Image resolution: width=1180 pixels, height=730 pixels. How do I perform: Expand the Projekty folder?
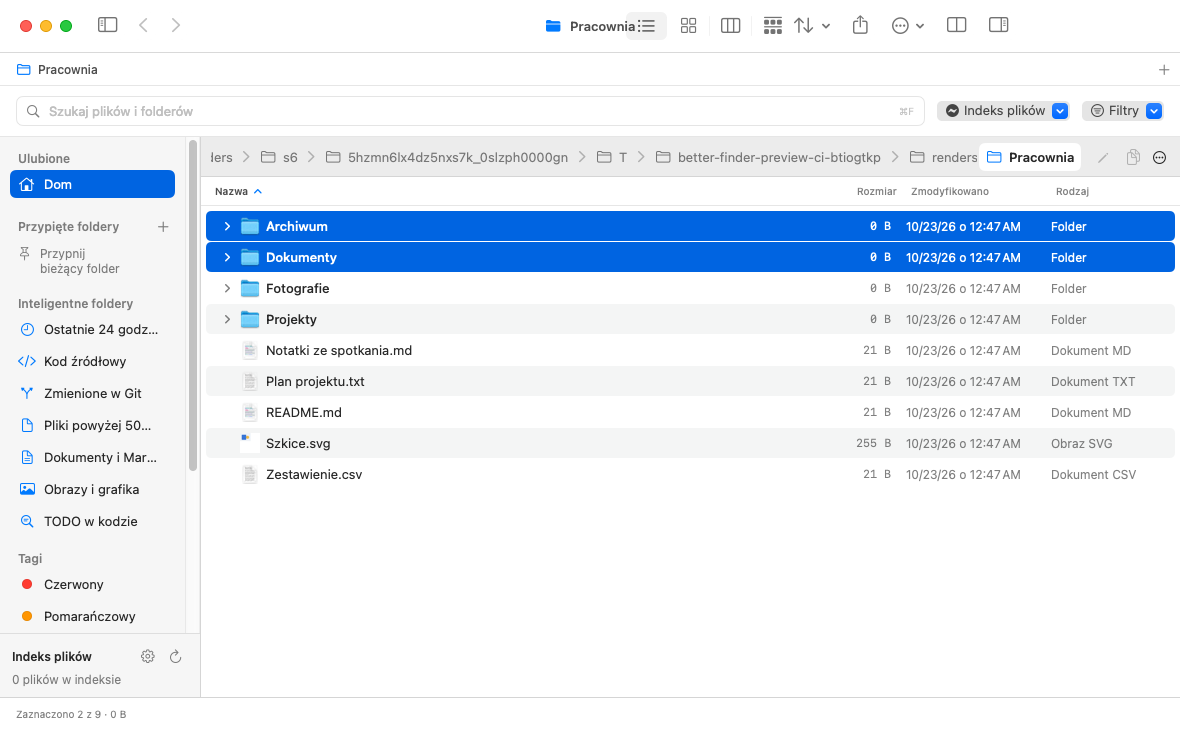[227, 319]
